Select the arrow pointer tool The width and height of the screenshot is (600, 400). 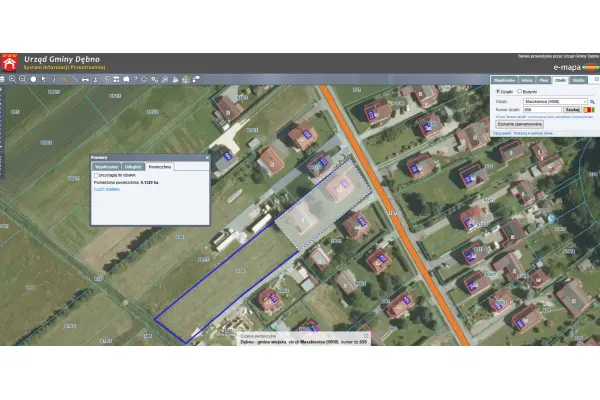[44, 79]
